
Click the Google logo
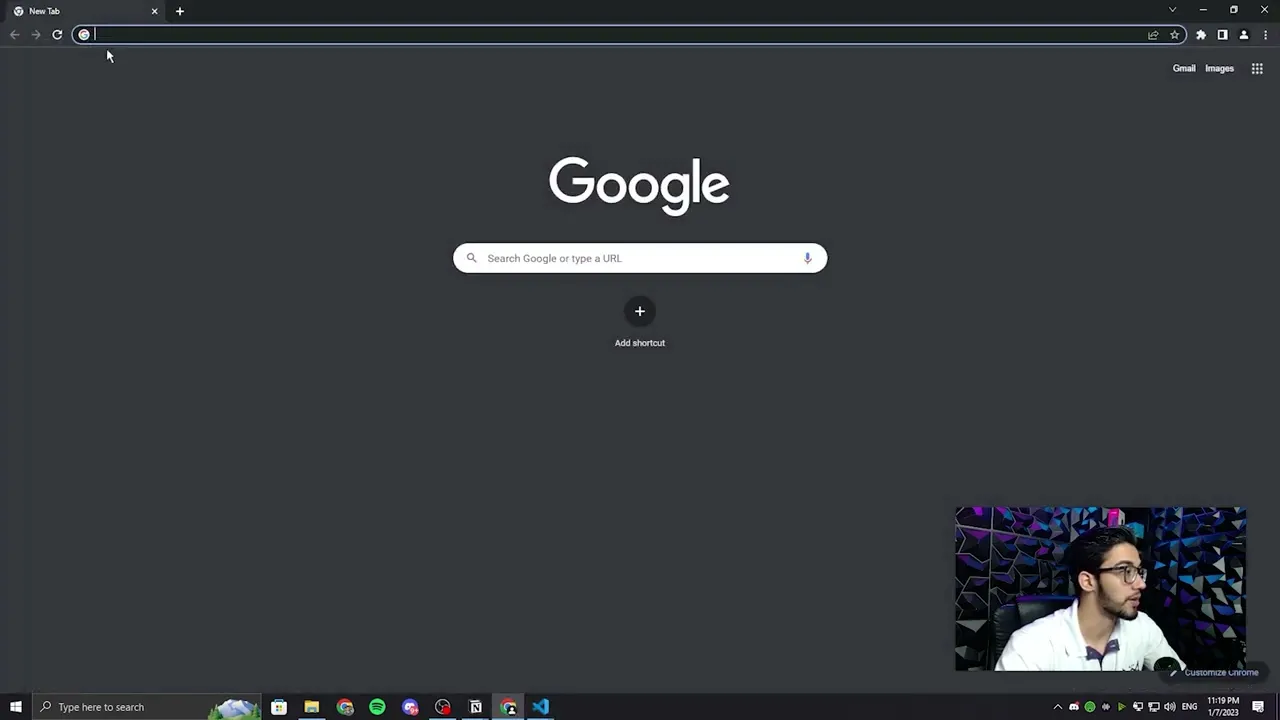[x=639, y=185]
